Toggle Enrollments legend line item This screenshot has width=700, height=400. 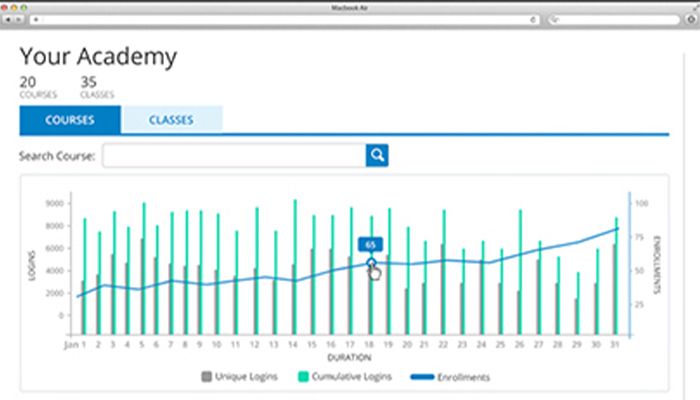pos(450,377)
